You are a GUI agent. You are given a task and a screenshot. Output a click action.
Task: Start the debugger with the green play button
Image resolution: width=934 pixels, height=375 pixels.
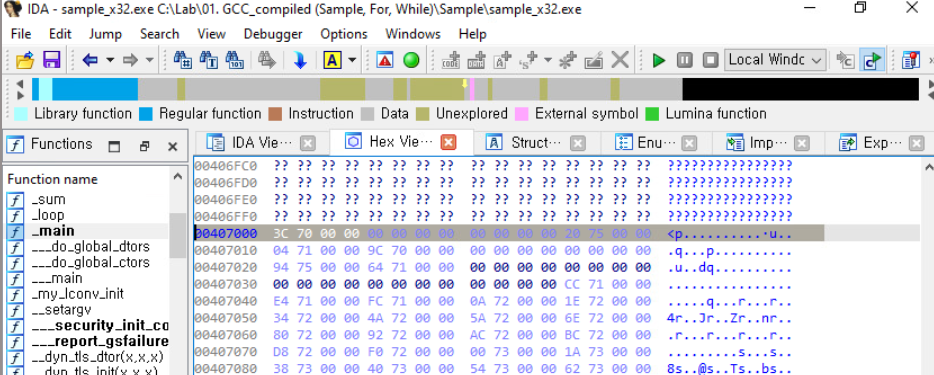[x=659, y=60]
